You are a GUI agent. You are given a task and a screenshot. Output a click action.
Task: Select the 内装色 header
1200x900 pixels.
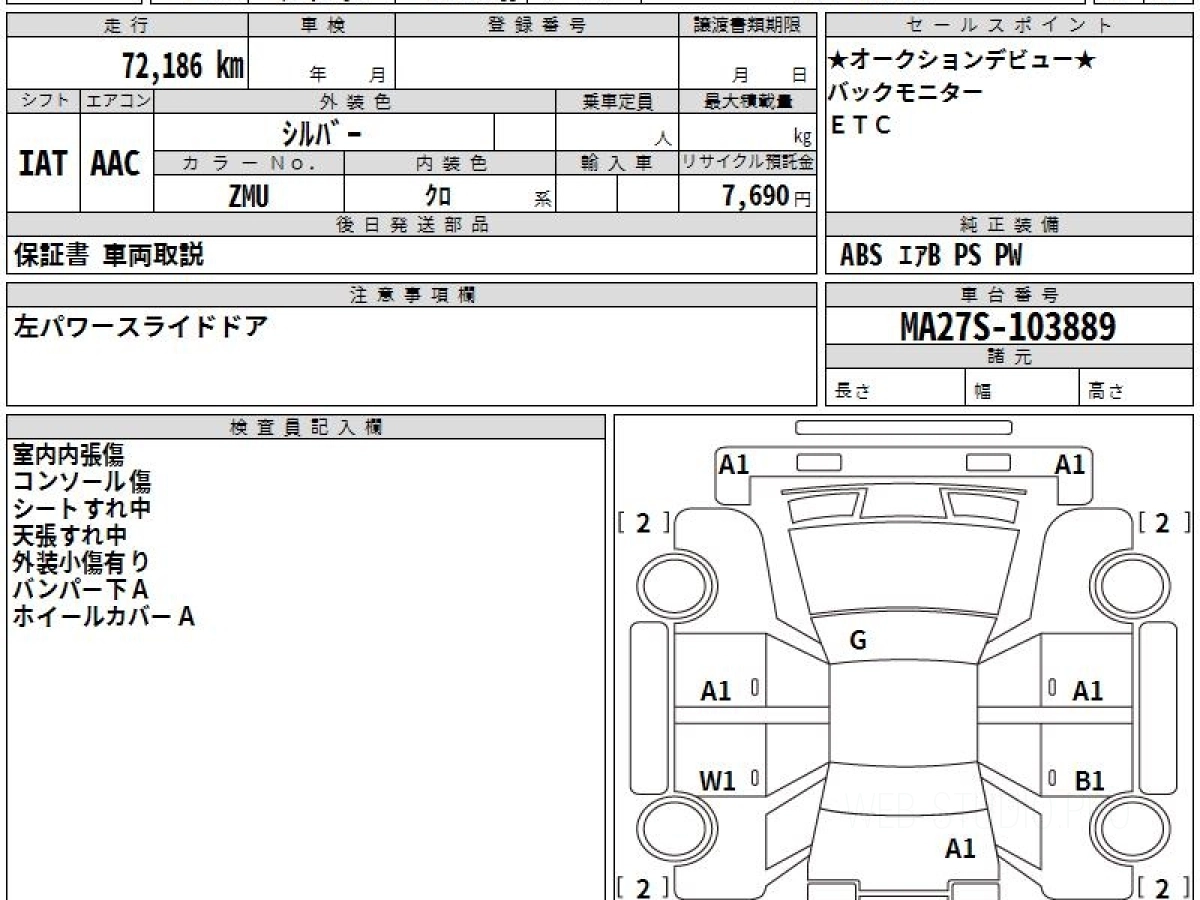[450, 164]
